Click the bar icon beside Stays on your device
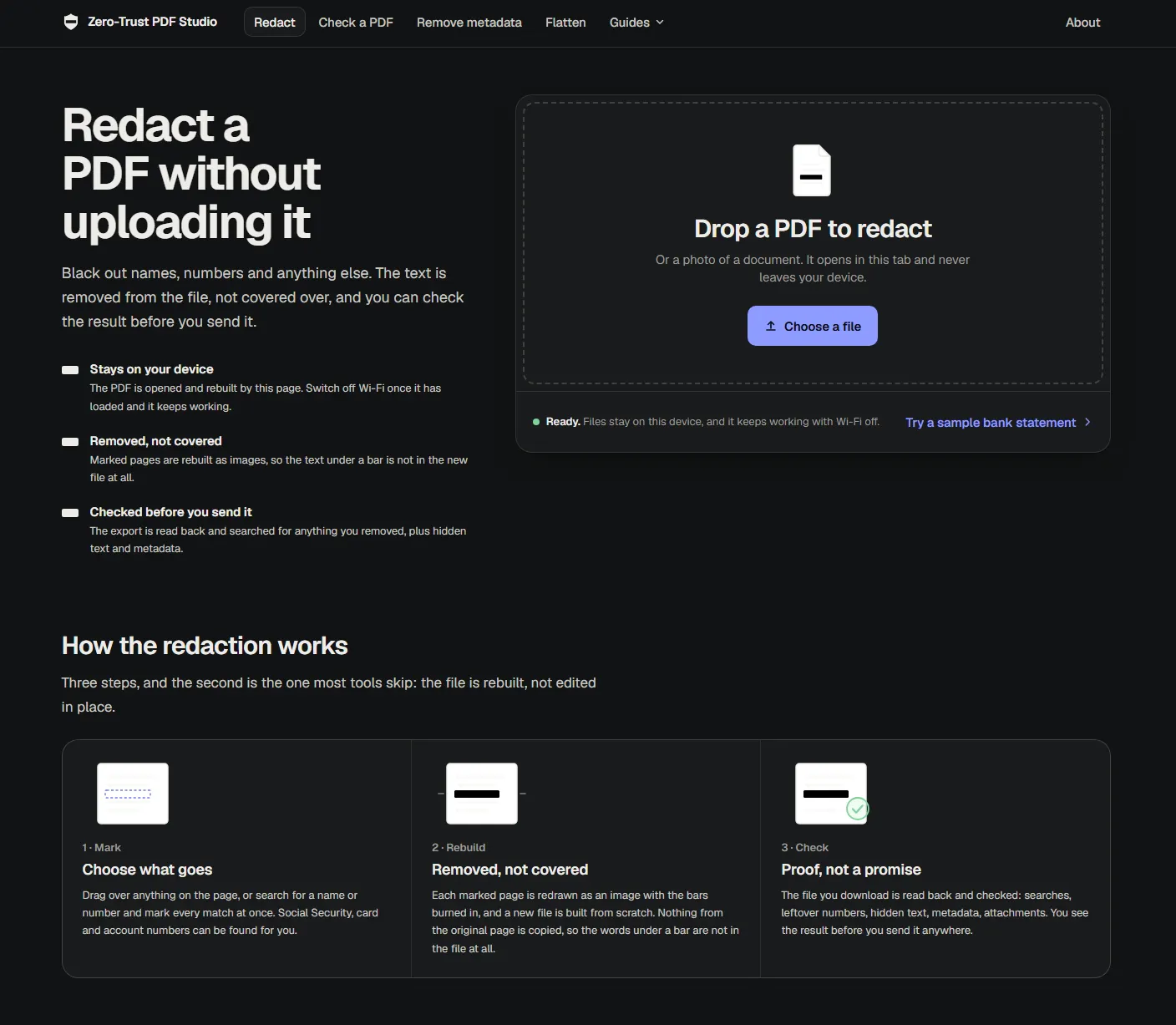 point(70,369)
